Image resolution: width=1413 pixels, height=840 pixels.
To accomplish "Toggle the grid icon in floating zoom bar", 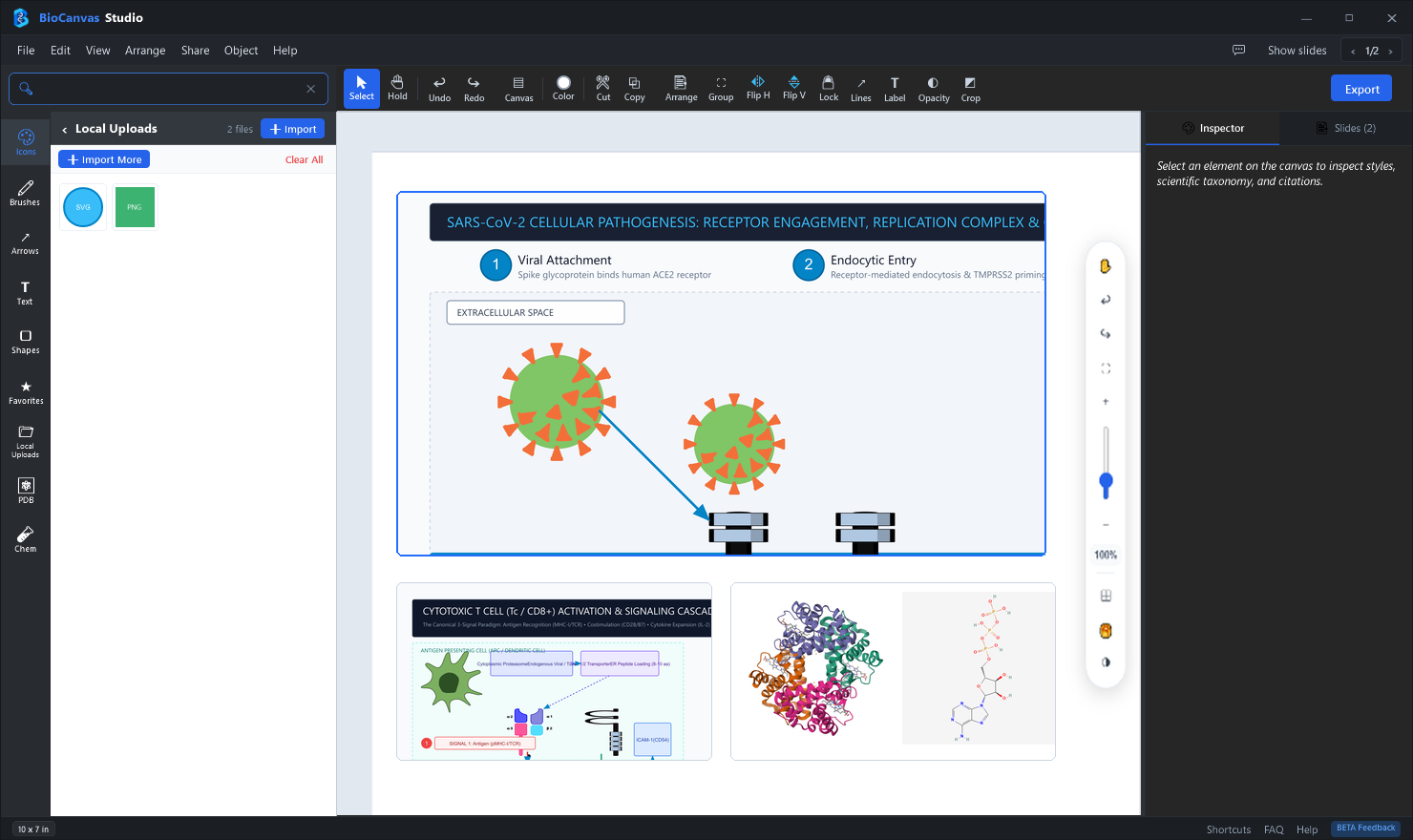I will pyautogui.click(x=1106, y=596).
